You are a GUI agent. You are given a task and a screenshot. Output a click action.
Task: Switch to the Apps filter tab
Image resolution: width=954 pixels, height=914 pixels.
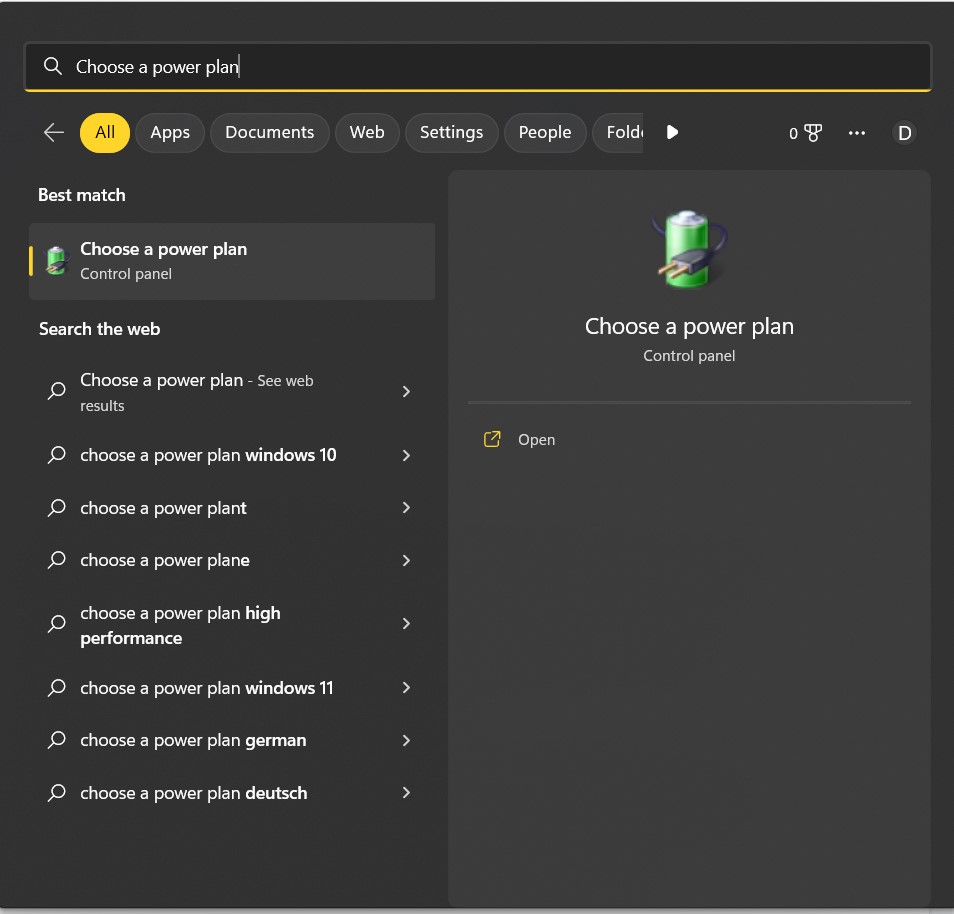pyautogui.click(x=169, y=131)
